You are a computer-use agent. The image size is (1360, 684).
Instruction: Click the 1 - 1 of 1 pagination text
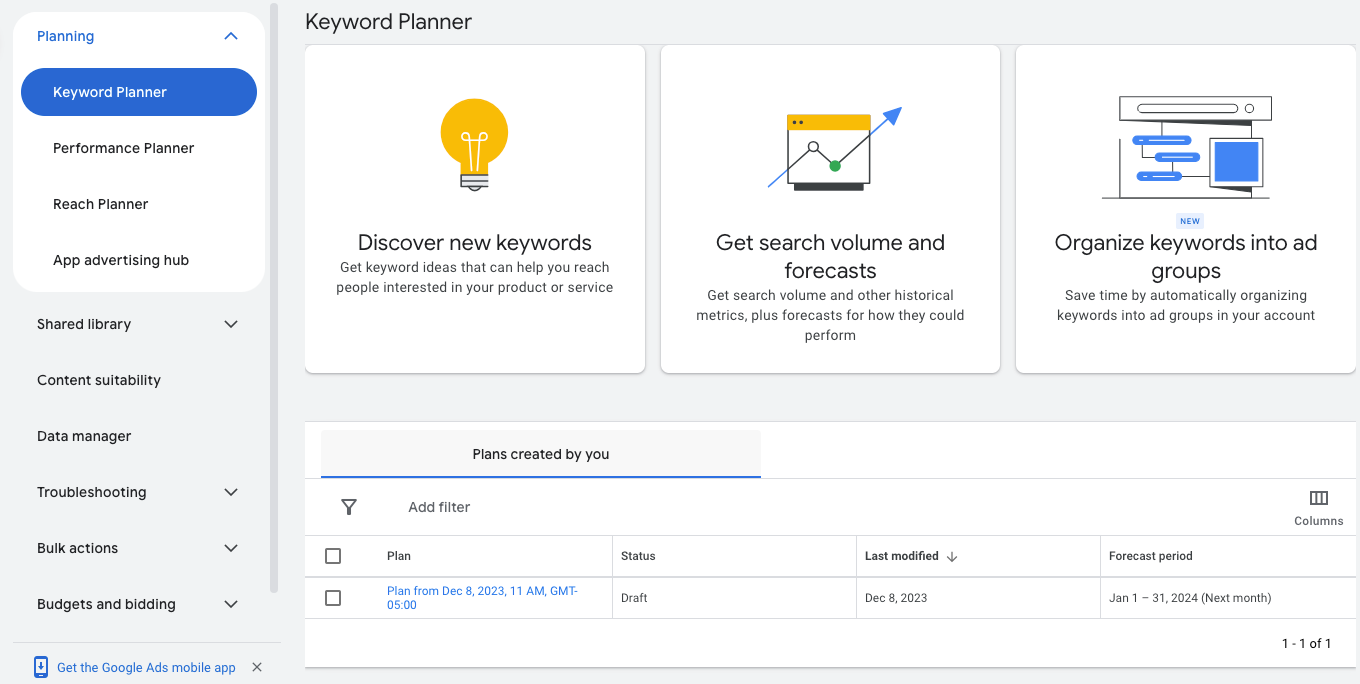coord(1307,643)
